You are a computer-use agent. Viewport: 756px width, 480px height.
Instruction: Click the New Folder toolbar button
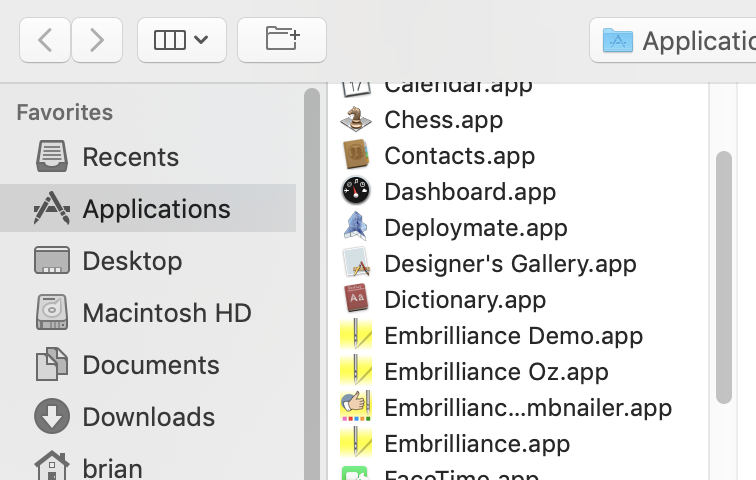(281, 40)
